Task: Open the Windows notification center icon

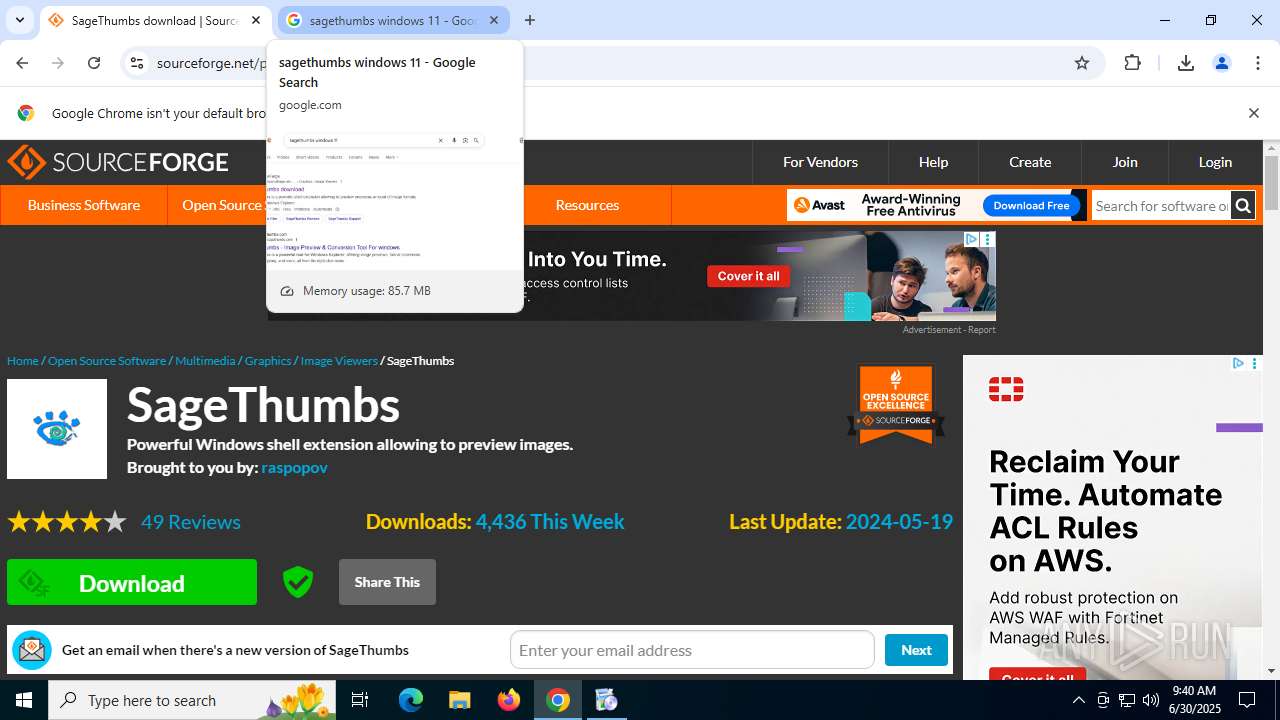Action: 1247,700
